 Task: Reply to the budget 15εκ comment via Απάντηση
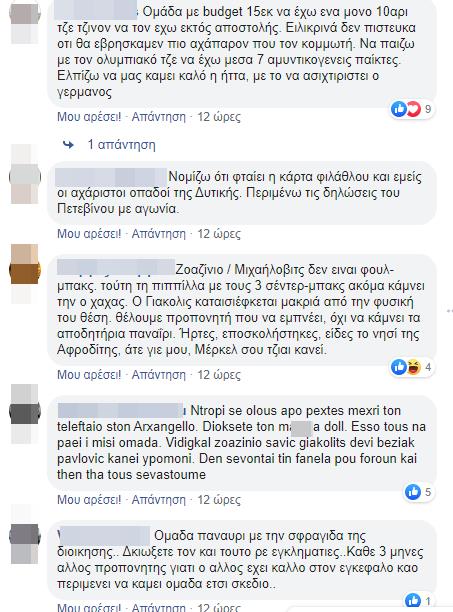coord(158,117)
